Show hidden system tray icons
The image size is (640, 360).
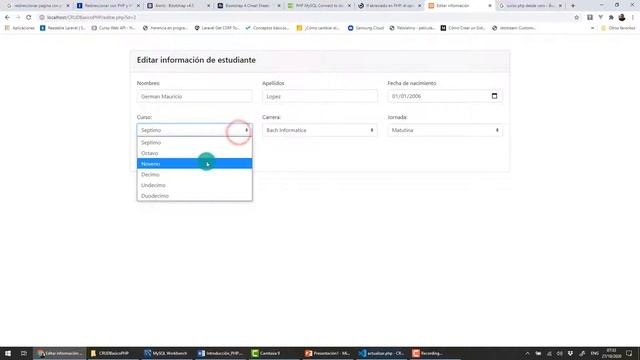(x=527, y=353)
